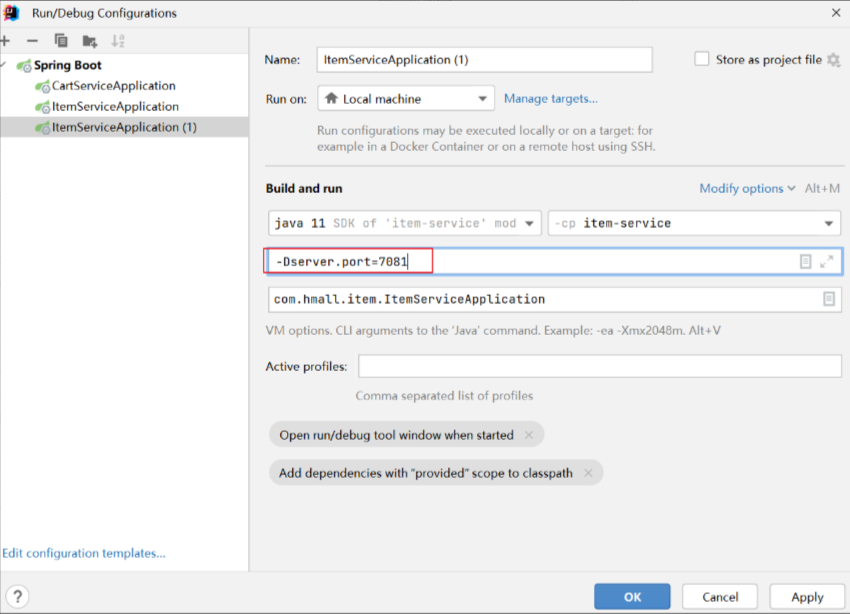
Task: Click the IntelliJ logo in title bar
Action: point(11,13)
